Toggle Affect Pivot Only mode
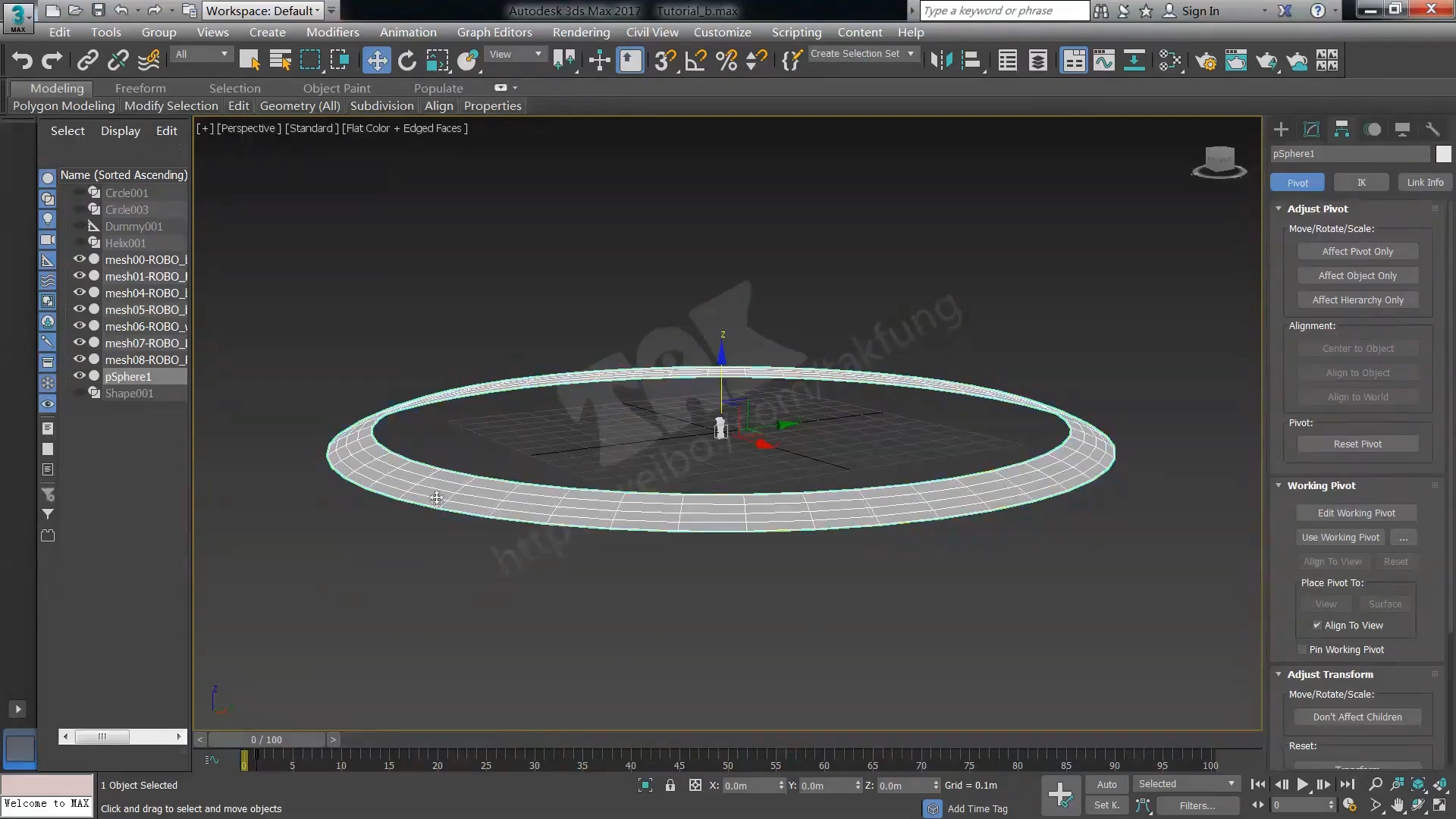 tap(1357, 252)
